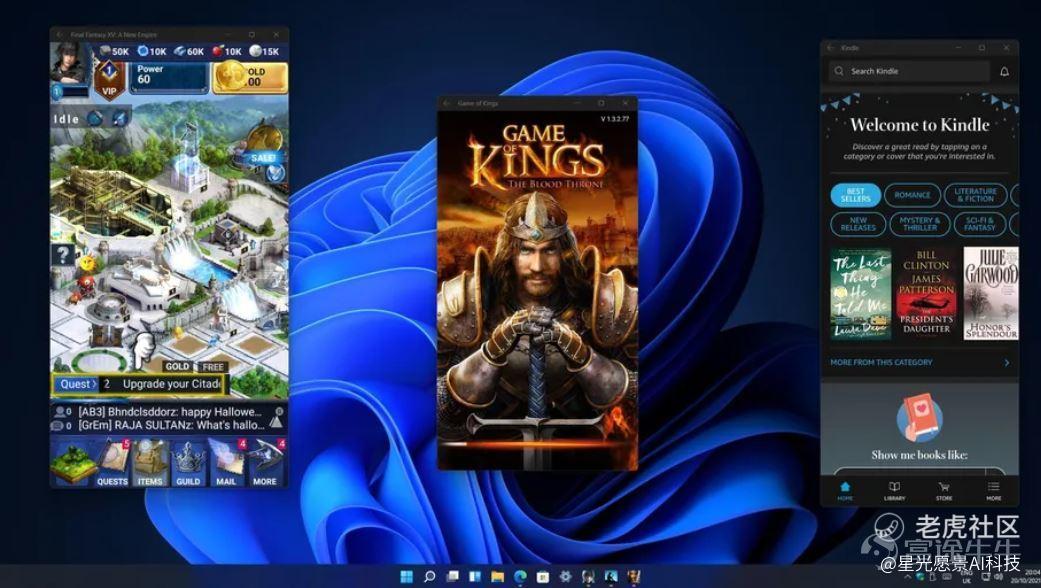The width and height of the screenshot is (1041, 588).
Task: Open The President's Daughter book cover
Action: (x=926, y=293)
